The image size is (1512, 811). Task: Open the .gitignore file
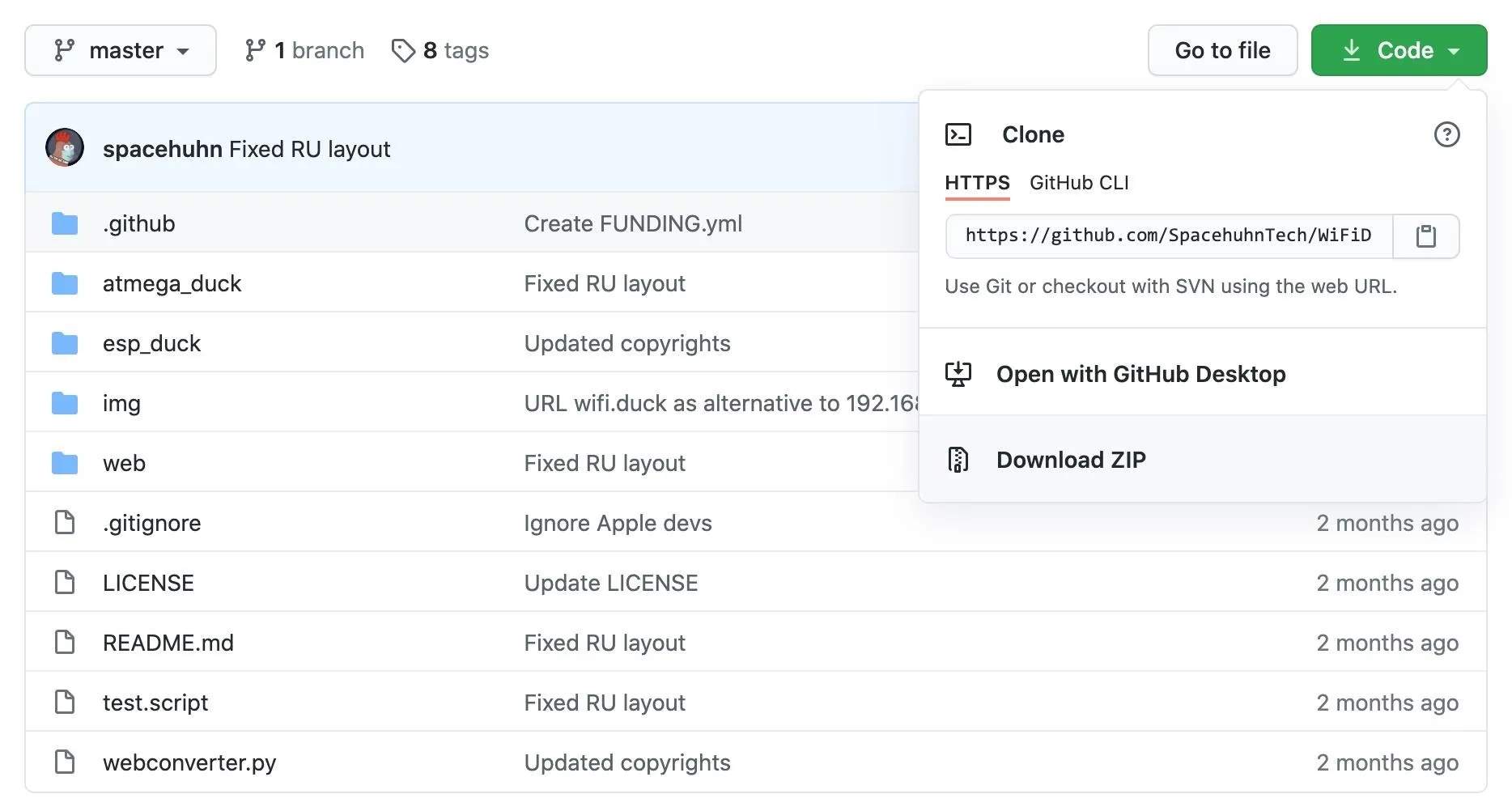pyautogui.click(x=151, y=523)
